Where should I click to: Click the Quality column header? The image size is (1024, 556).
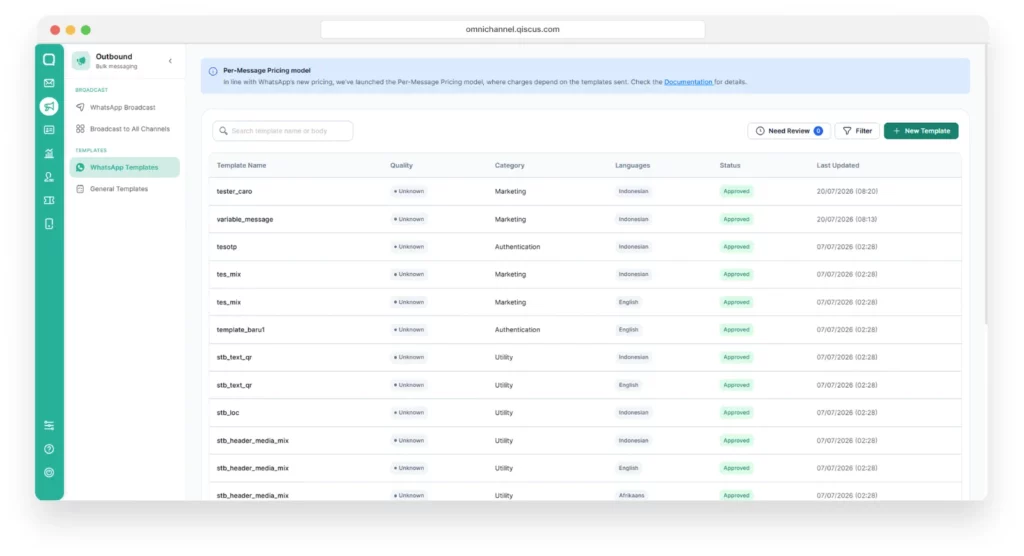click(402, 165)
